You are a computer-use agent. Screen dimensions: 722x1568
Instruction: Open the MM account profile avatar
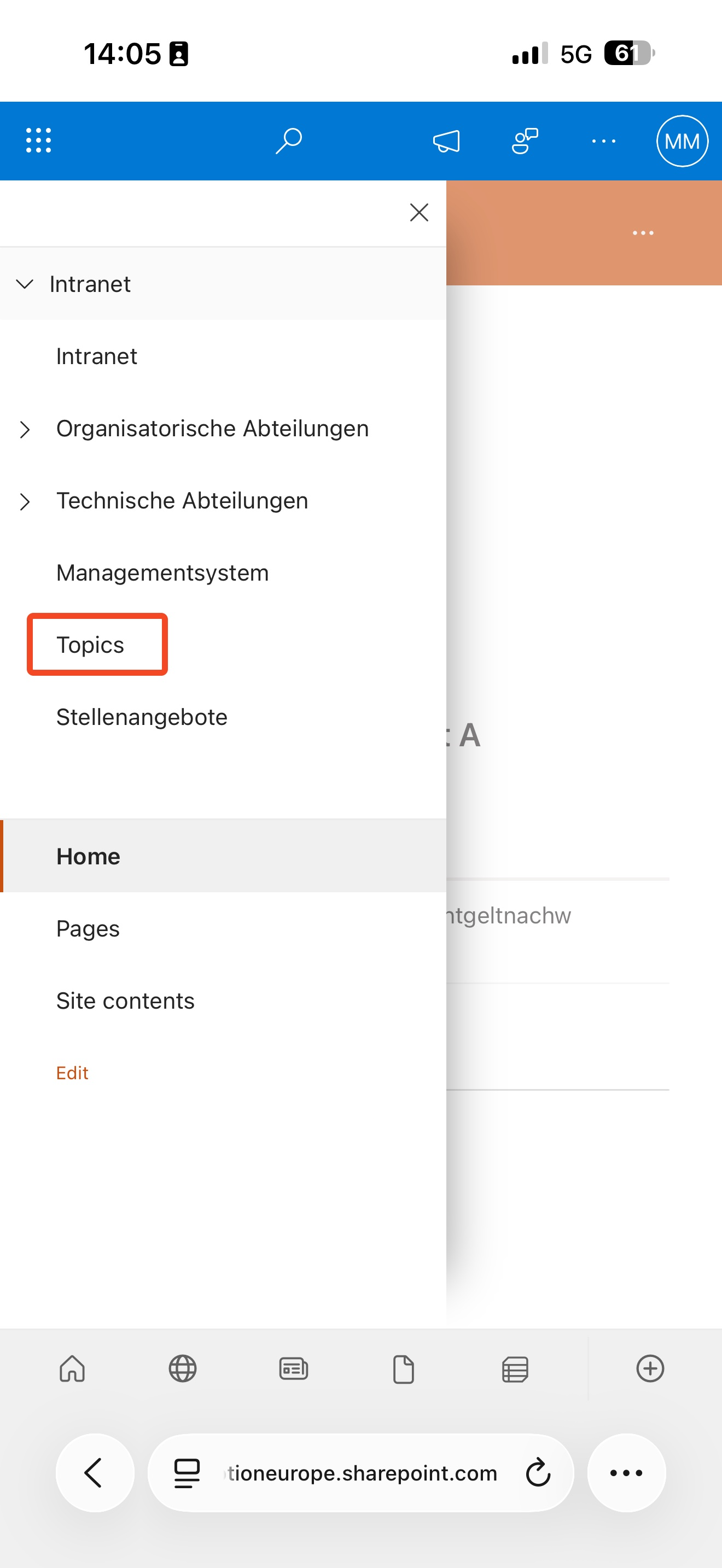682,141
